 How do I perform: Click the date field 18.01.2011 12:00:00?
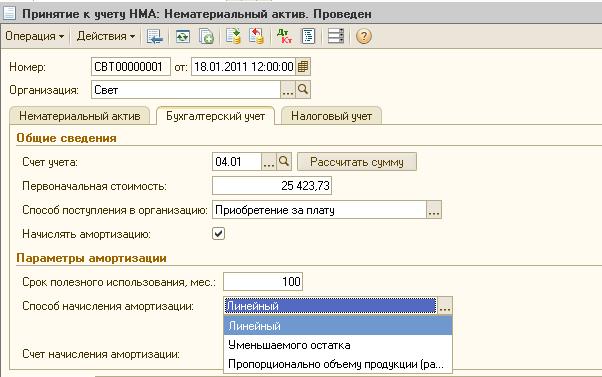(x=243, y=67)
